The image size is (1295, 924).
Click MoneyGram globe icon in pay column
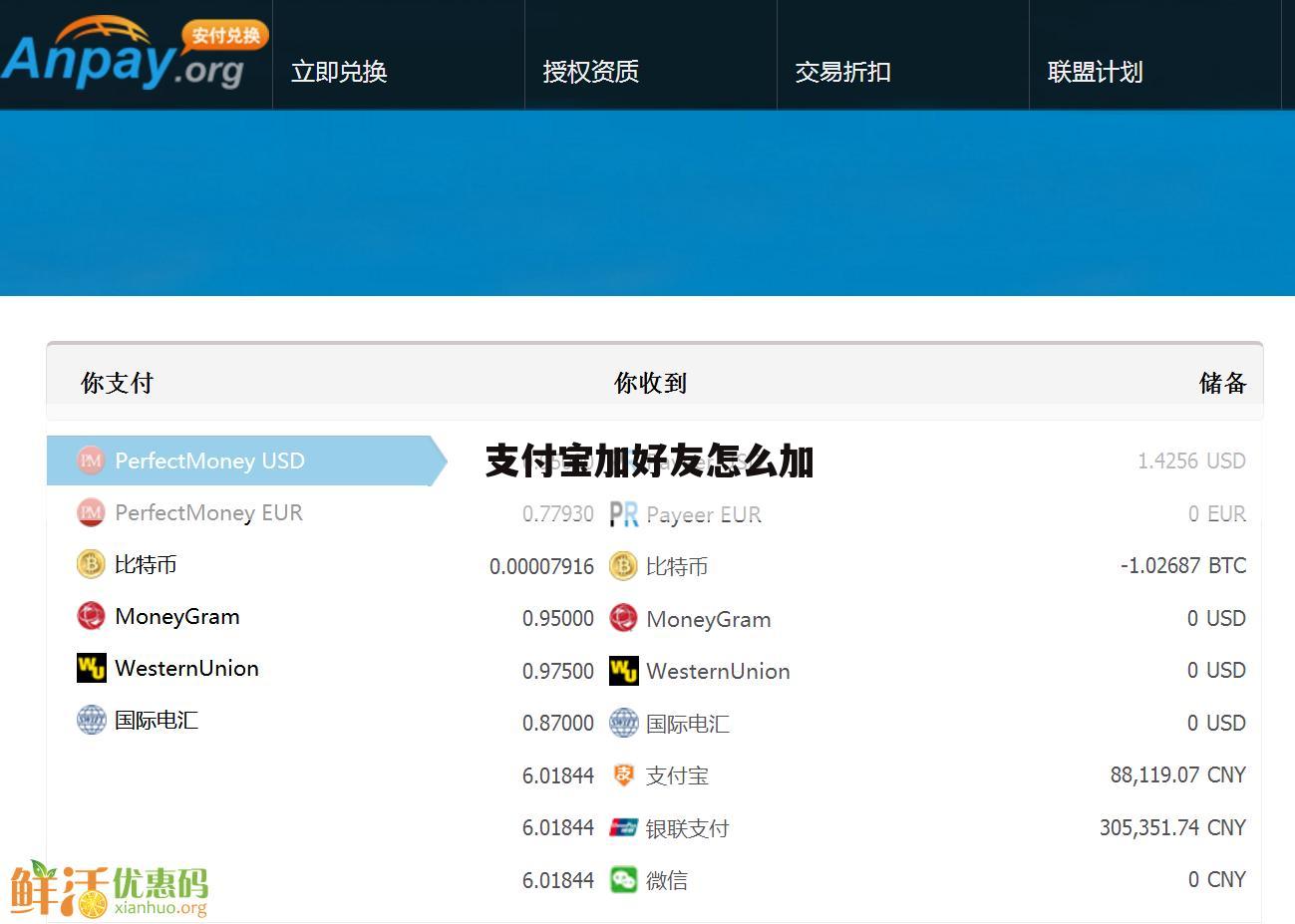click(x=91, y=616)
